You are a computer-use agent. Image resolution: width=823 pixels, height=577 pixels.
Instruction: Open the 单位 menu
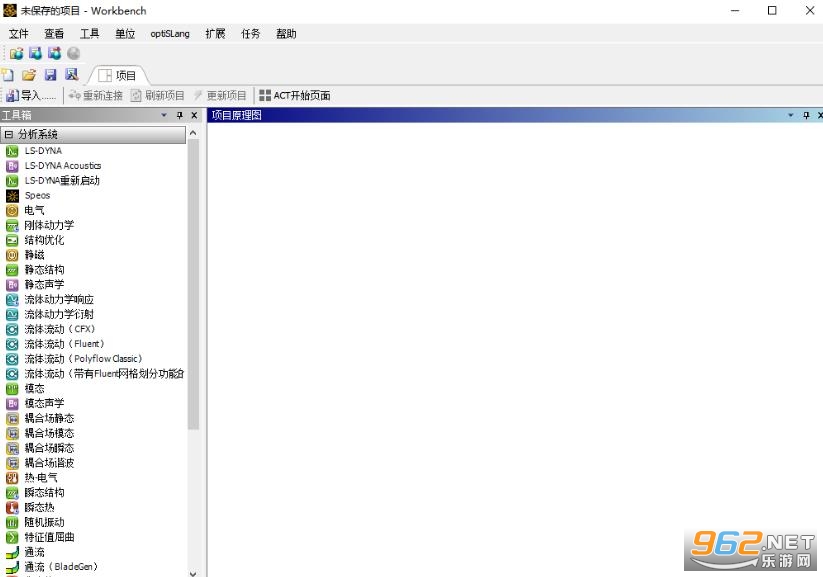(125, 34)
